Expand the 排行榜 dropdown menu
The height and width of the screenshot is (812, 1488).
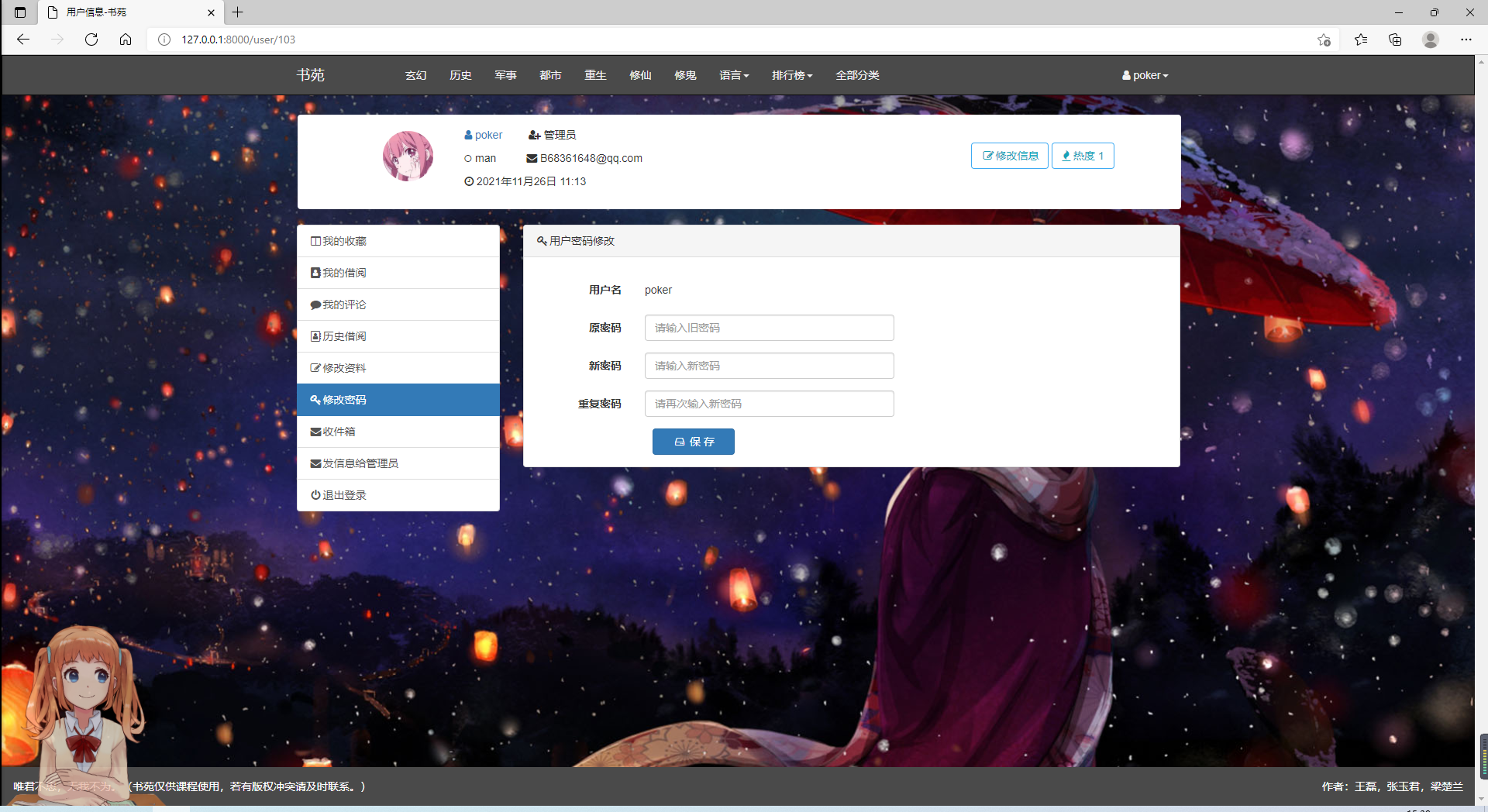tap(792, 75)
